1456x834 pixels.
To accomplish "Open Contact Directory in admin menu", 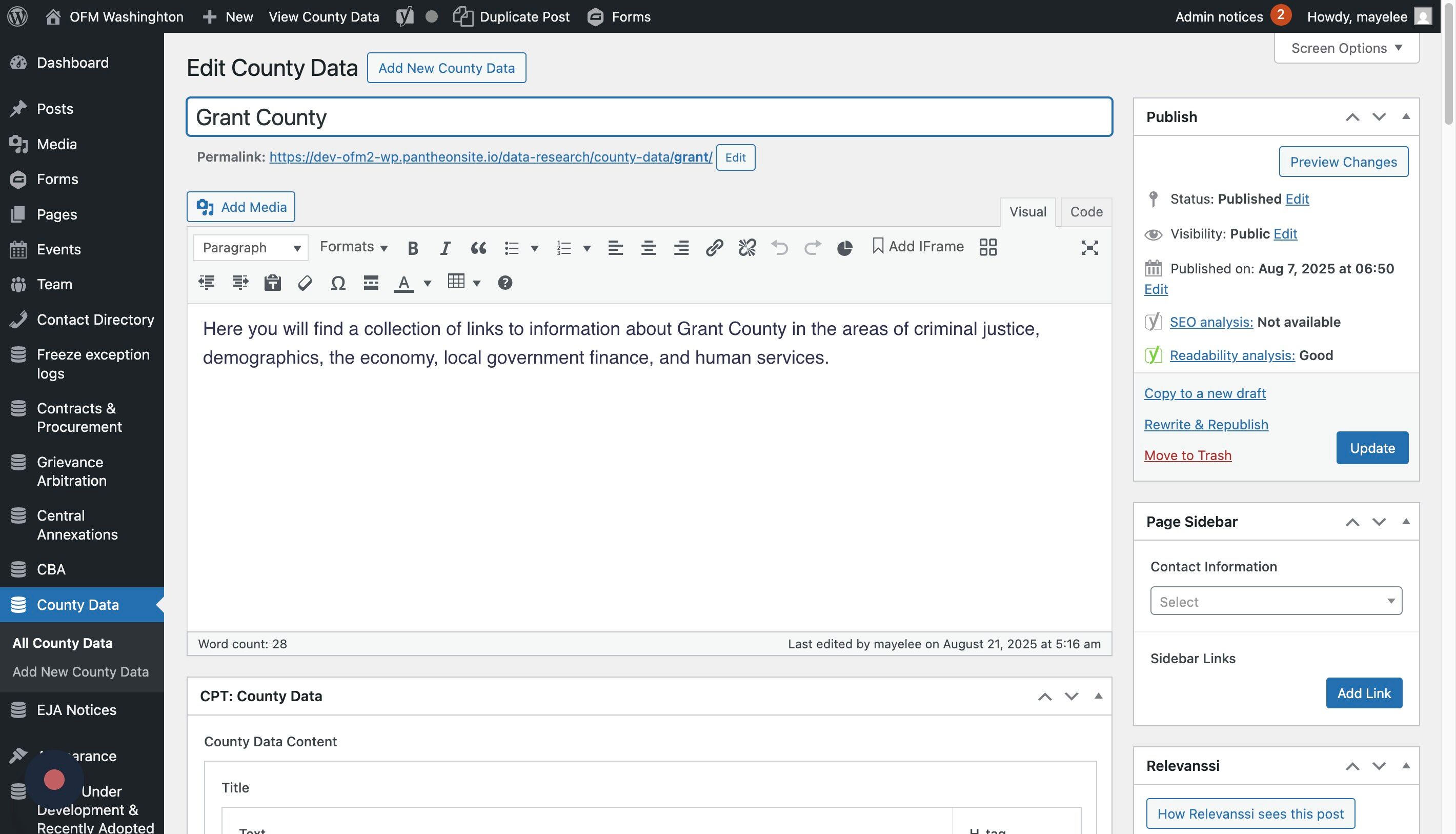I will point(95,320).
